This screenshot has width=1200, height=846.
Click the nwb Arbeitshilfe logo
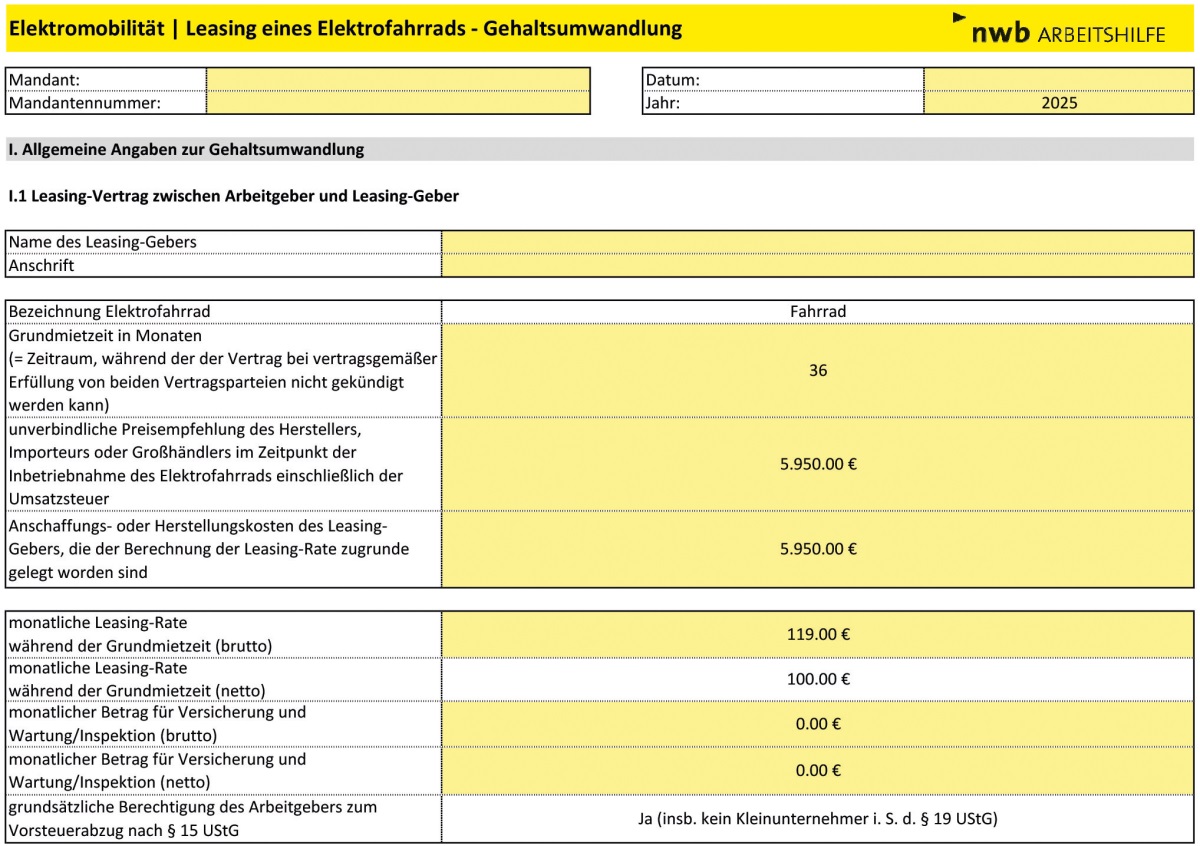pos(1060,31)
